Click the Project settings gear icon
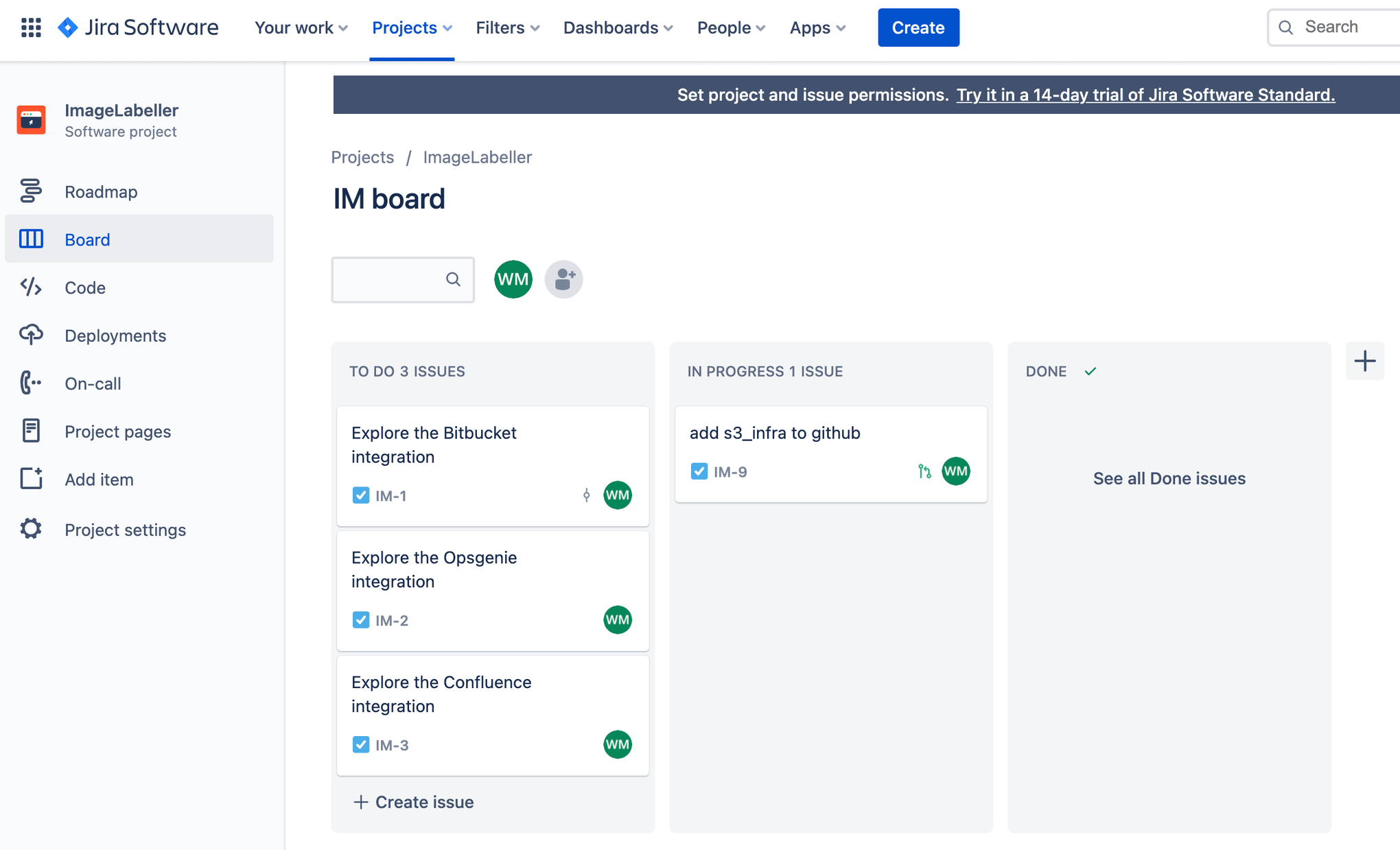 [x=31, y=529]
